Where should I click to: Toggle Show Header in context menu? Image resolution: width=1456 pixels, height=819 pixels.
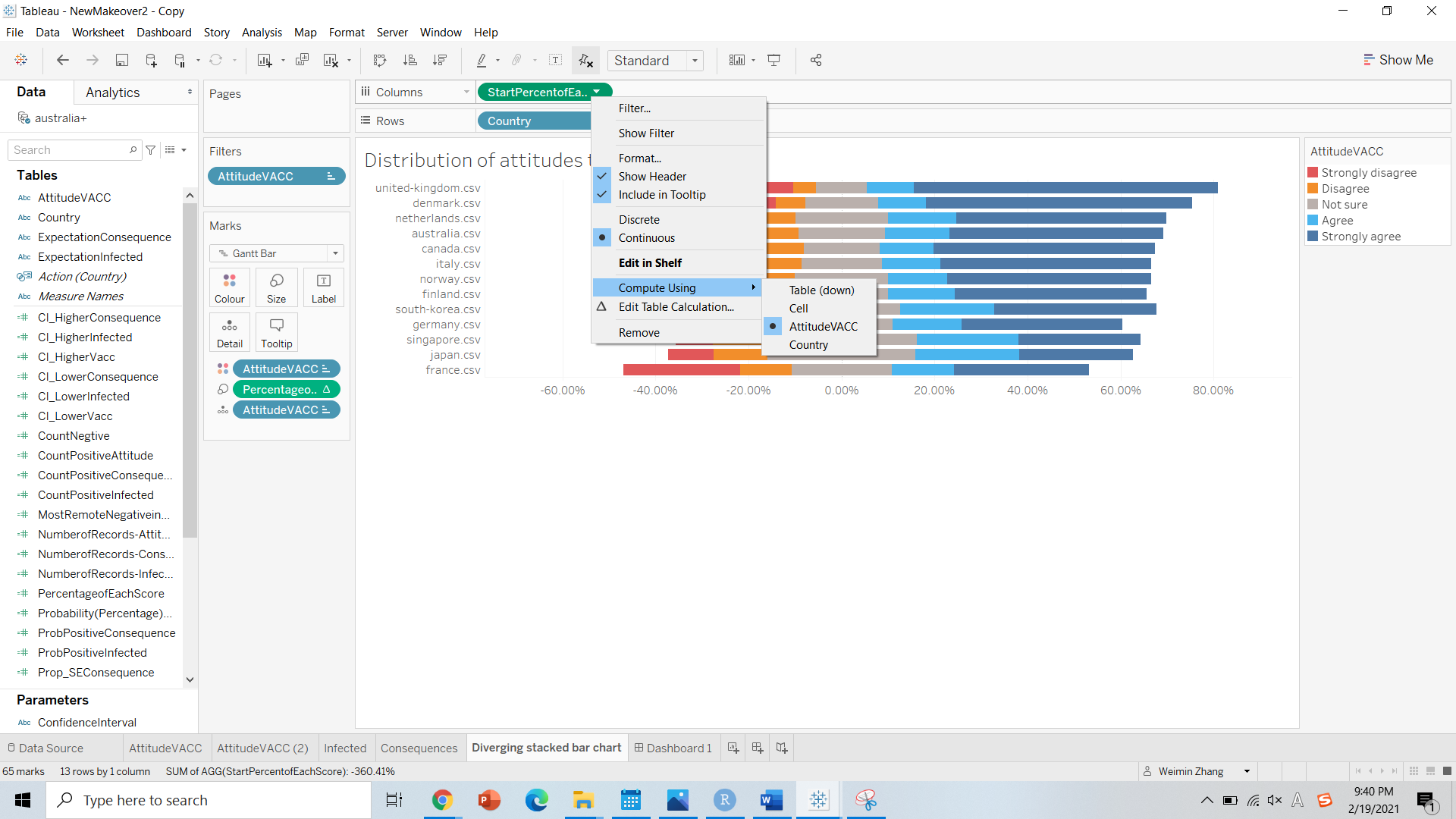tap(652, 176)
